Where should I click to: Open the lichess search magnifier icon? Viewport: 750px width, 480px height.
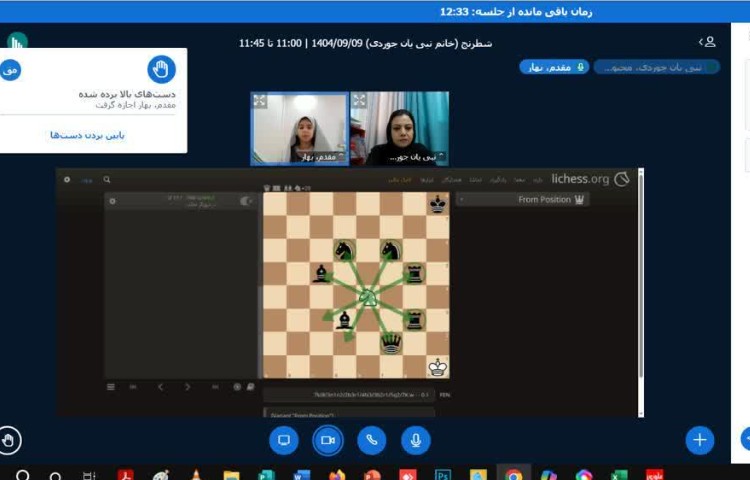[107, 180]
